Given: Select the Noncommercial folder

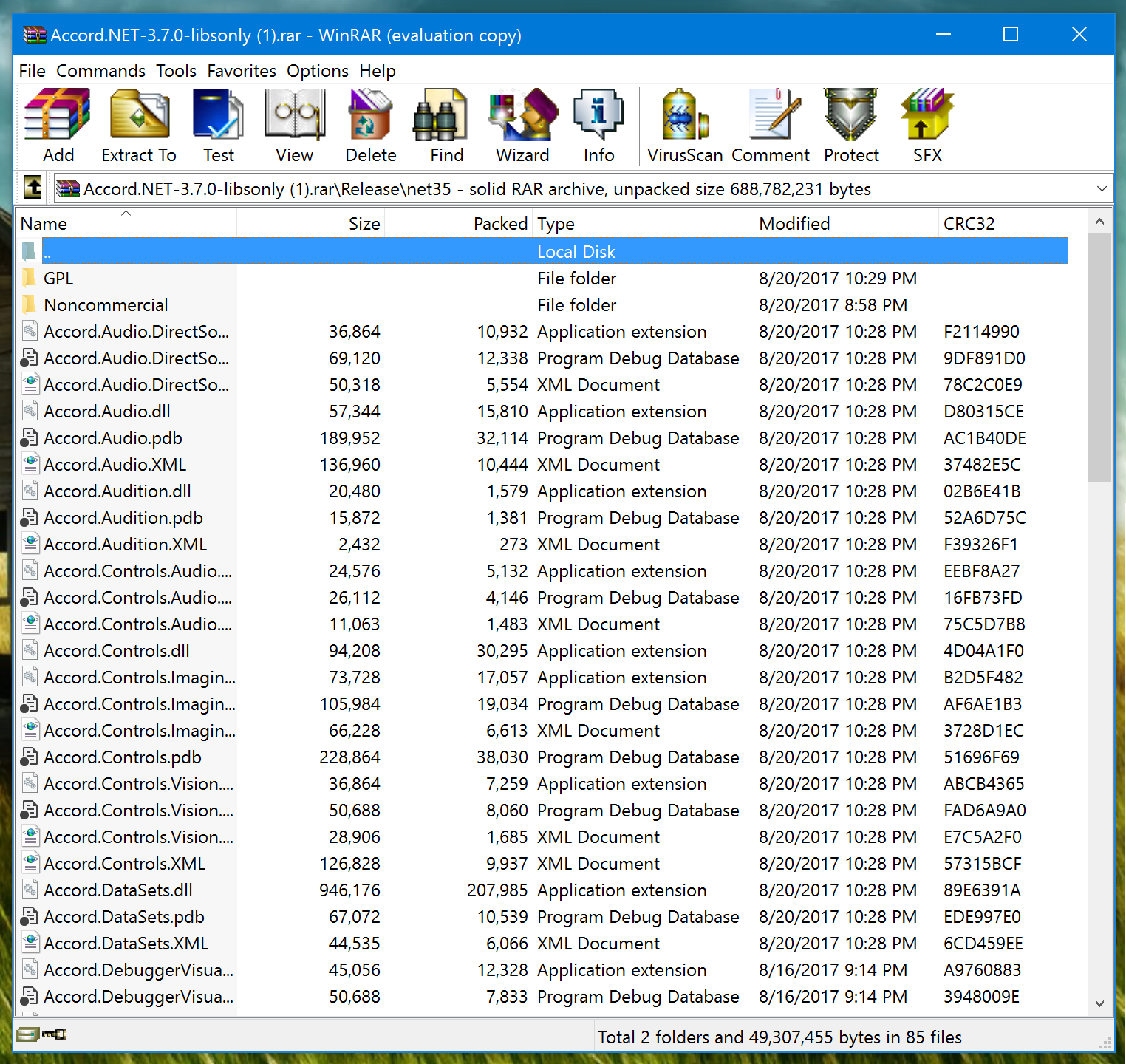Looking at the screenshot, I should coord(106,305).
